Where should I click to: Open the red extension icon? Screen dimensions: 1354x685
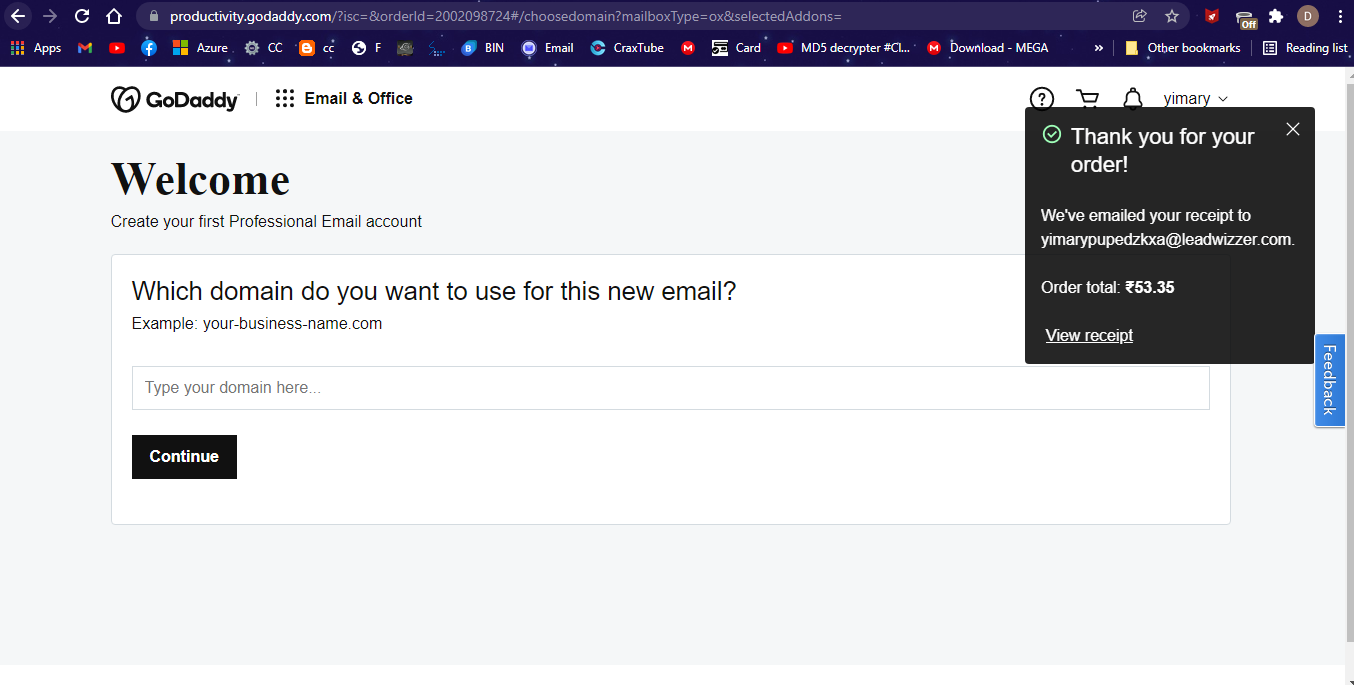(x=1212, y=16)
